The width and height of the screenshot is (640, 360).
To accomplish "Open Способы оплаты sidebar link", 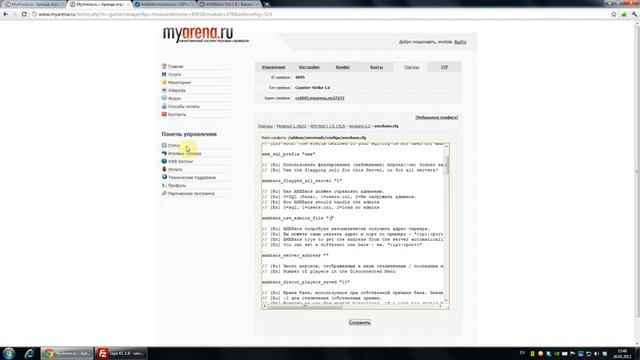I will pyautogui.click(x=184, y=107).
